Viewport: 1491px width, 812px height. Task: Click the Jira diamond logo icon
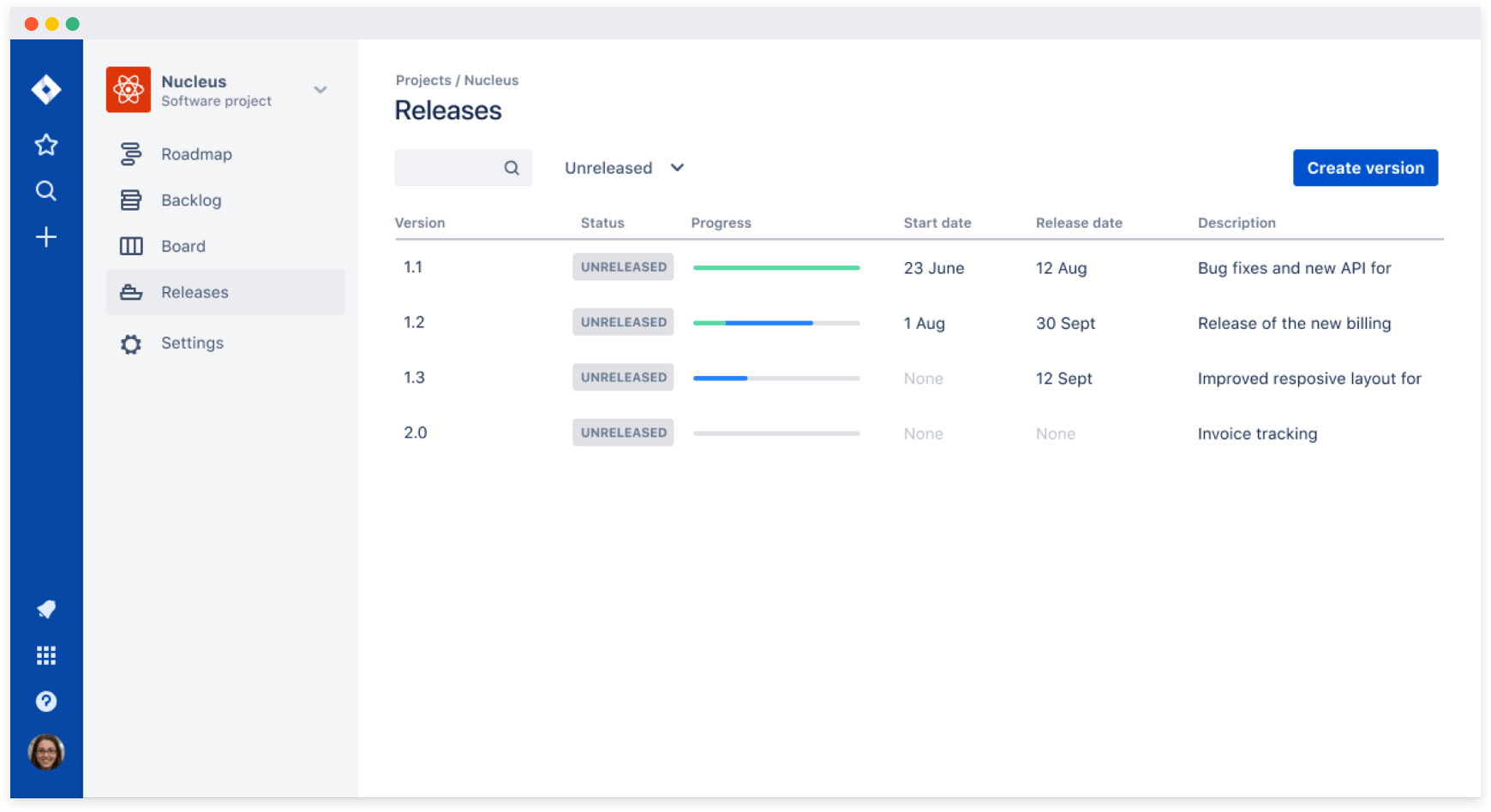(x=46, y=89)
